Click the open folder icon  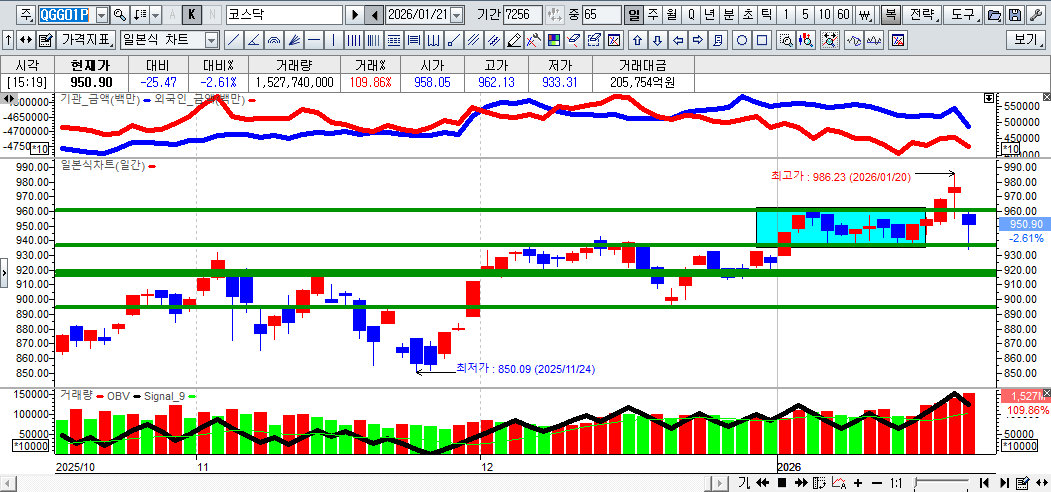pos(993,15)
